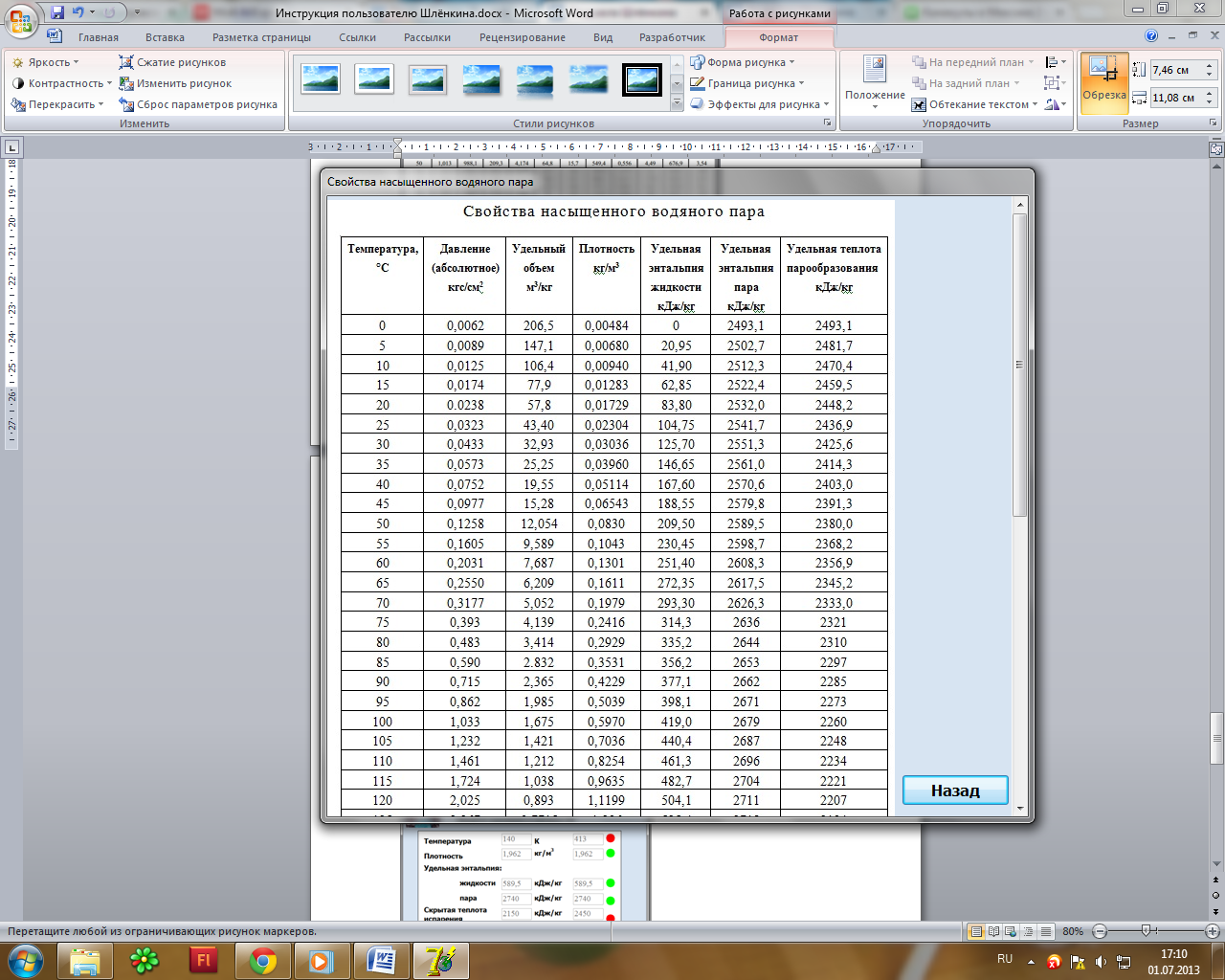Open the Windows Start menu
The width and height of the screenshot is (1225, 980).
(x=25, y=960)
